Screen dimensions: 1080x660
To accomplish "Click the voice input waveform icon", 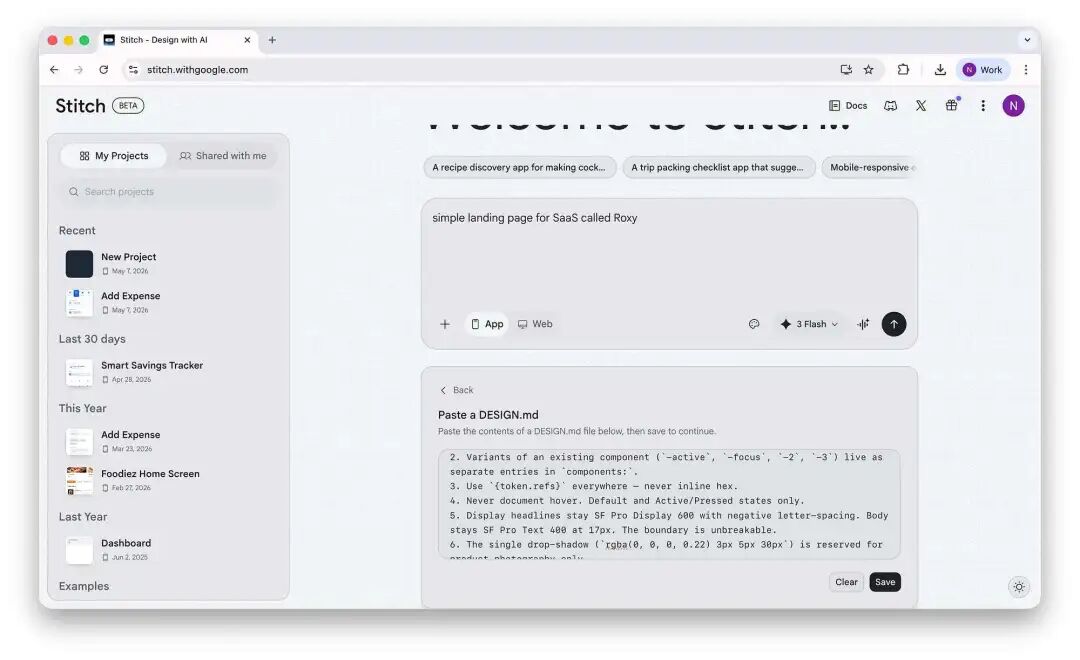I will tap(862, 324).
